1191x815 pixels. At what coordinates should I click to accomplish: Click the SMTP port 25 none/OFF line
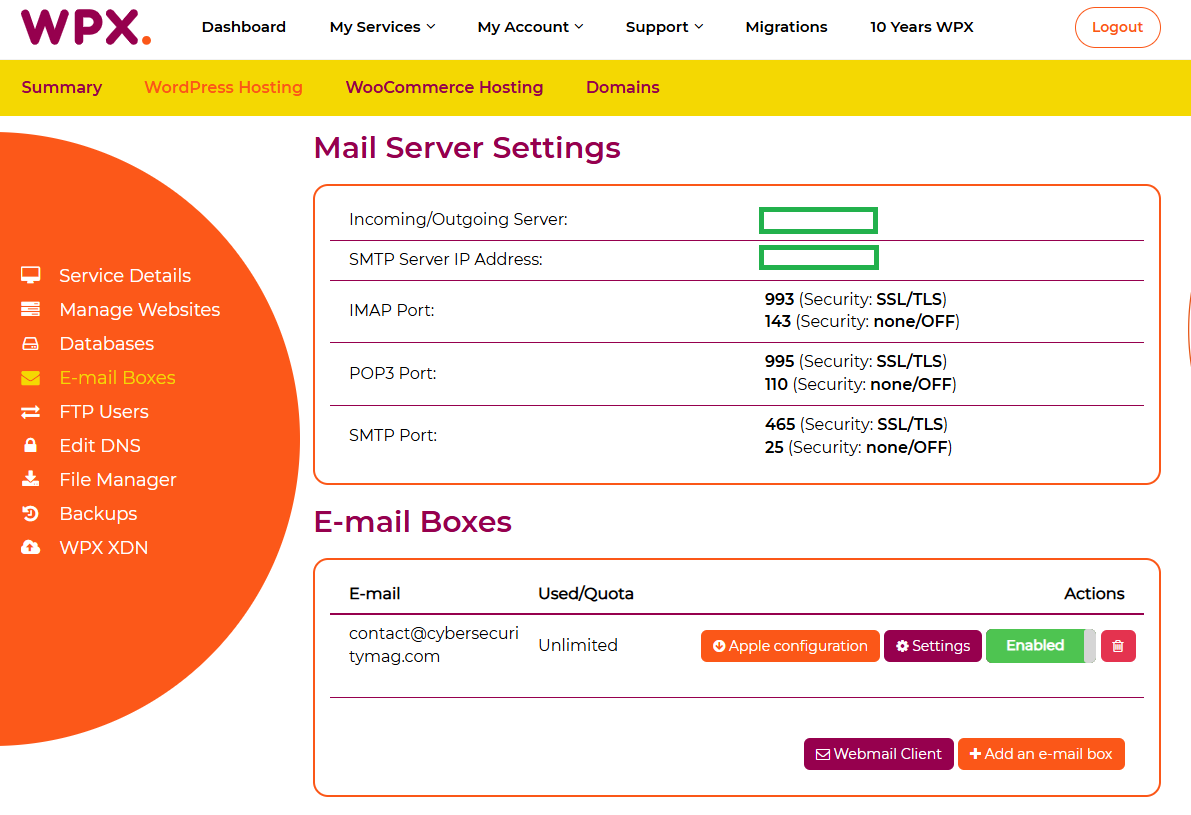click(858, 447)
